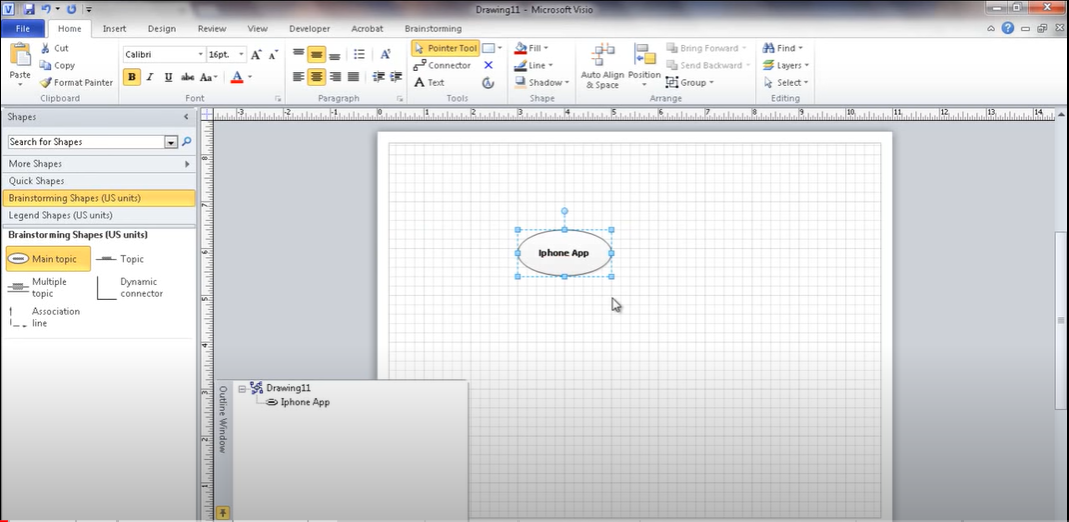Open Microsoft Visio Help
This screenshot has width=1069, height=522.
pos(1008,29)
